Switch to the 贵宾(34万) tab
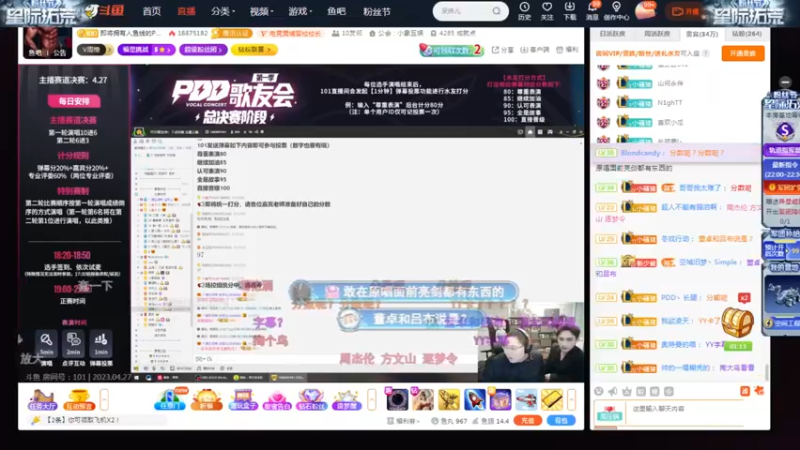The height and width of the screenshot is (450, 800). (702, 34)
